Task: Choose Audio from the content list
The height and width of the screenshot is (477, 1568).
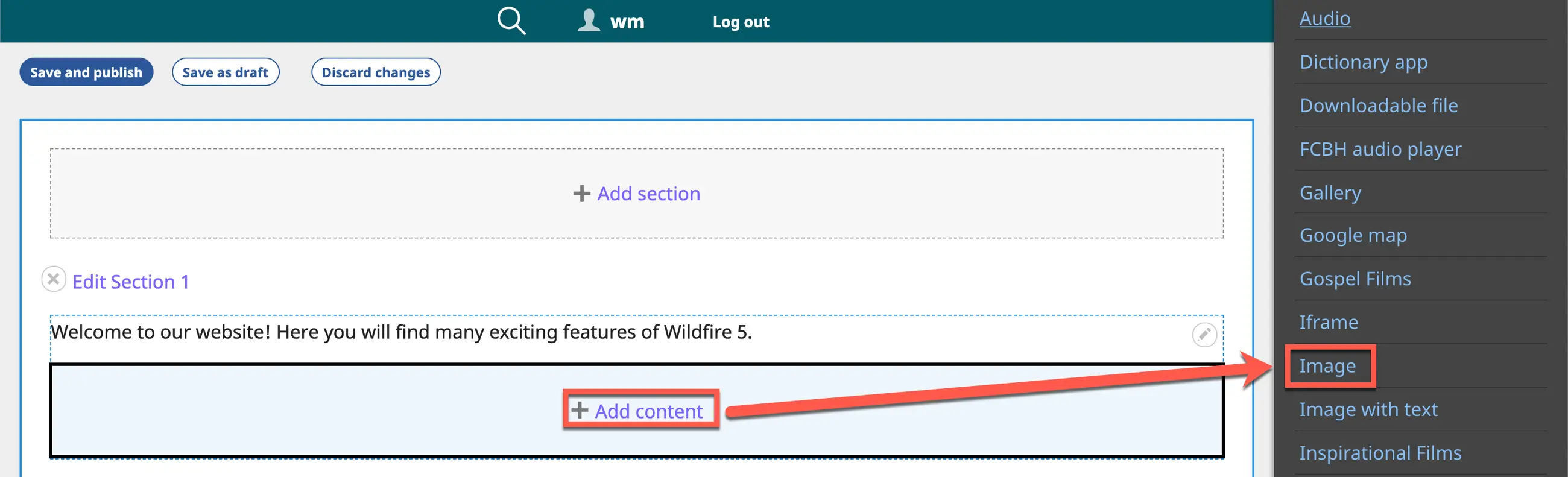Action: [x=1324, y=18]
